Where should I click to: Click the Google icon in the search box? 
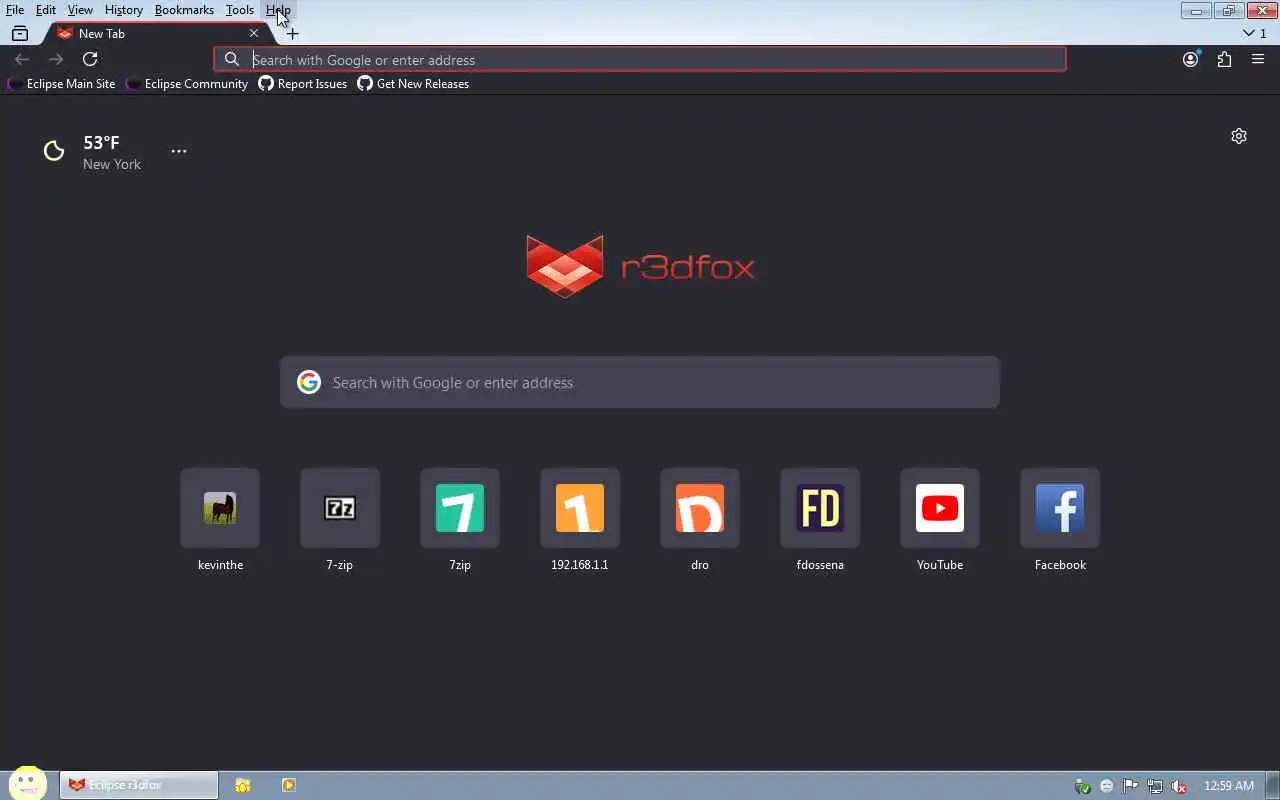[x=309, y=382]
